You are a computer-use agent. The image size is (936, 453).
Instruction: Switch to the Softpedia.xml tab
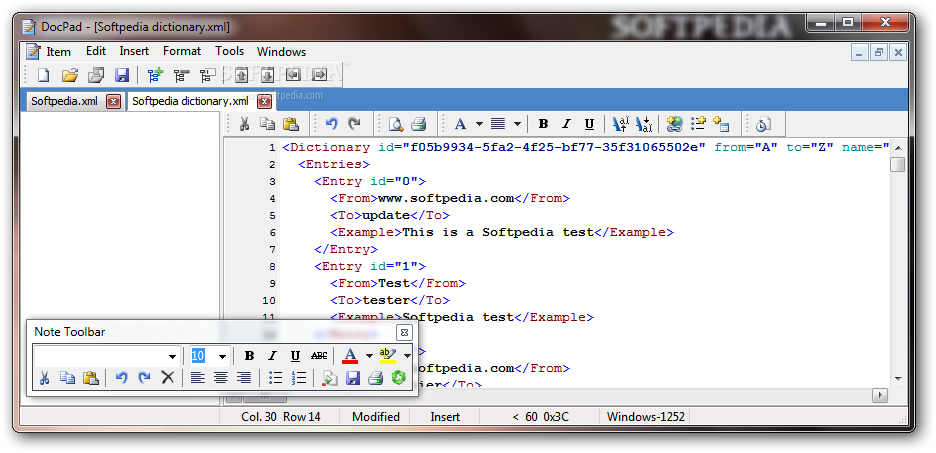[64, 101]
